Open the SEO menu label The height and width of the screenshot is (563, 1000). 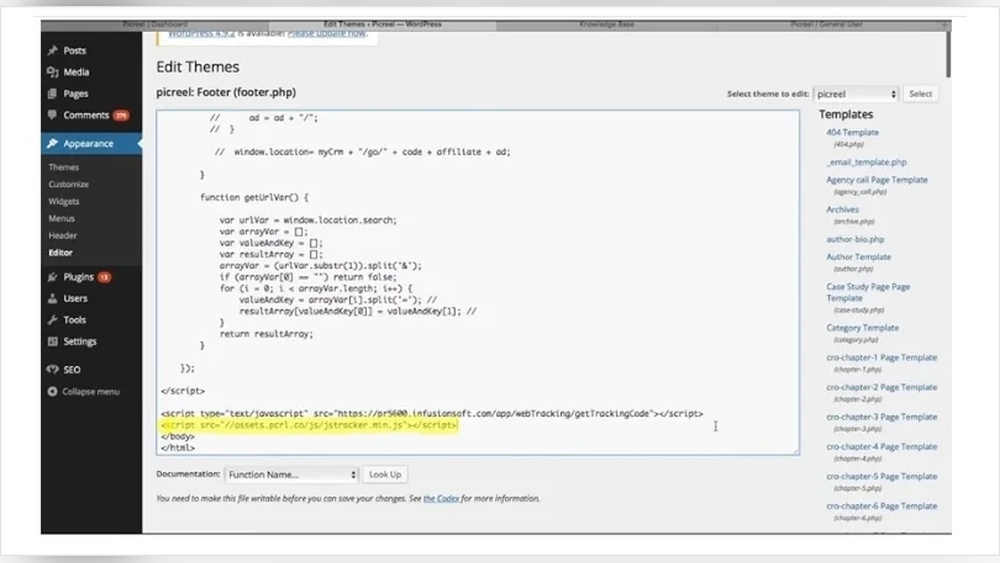(x=71, y=370)
